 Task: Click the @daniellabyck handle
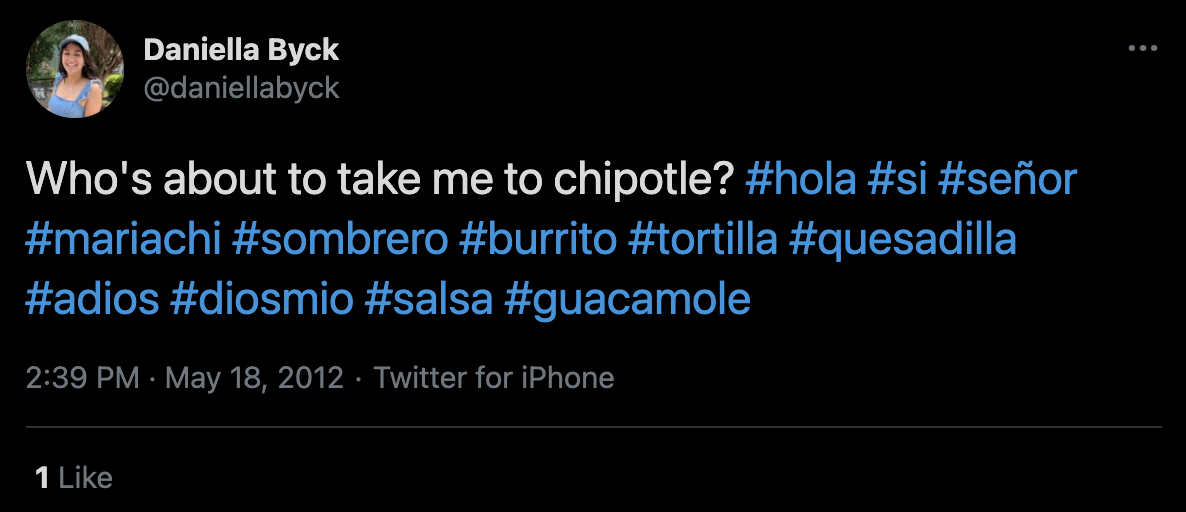click(x=241, y=88)
